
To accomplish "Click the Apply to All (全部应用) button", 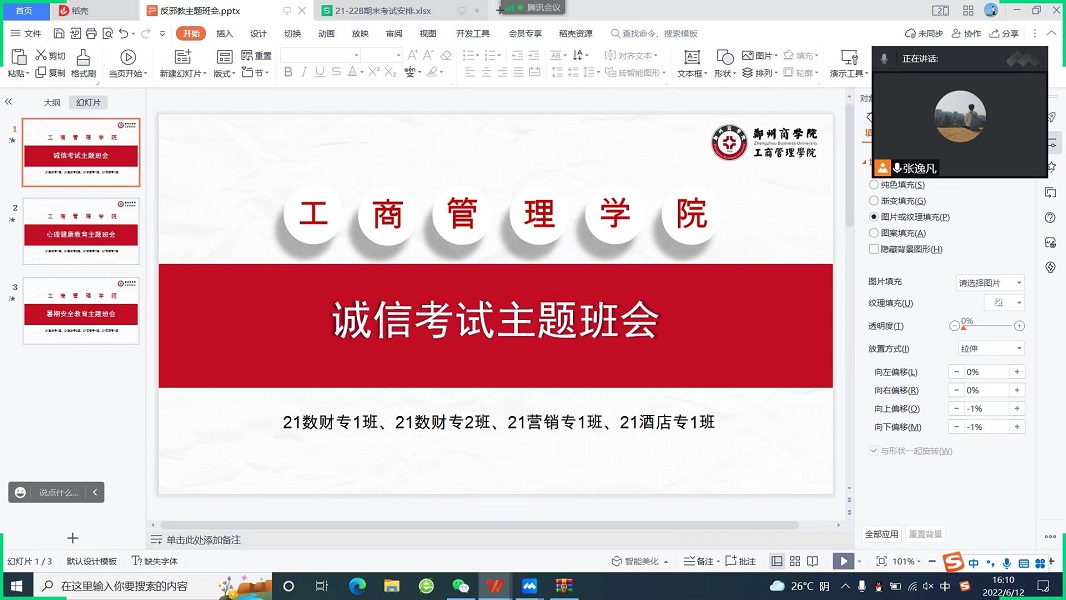I will tap(881, 534).
